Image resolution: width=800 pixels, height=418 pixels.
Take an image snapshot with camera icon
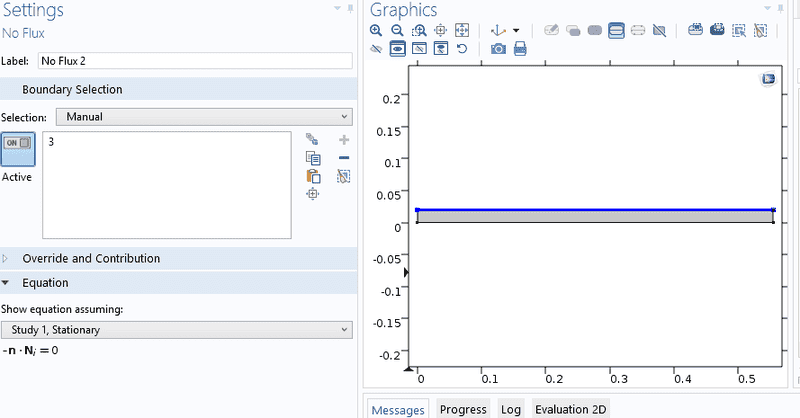pyautogui.click(x=498, y=48)
